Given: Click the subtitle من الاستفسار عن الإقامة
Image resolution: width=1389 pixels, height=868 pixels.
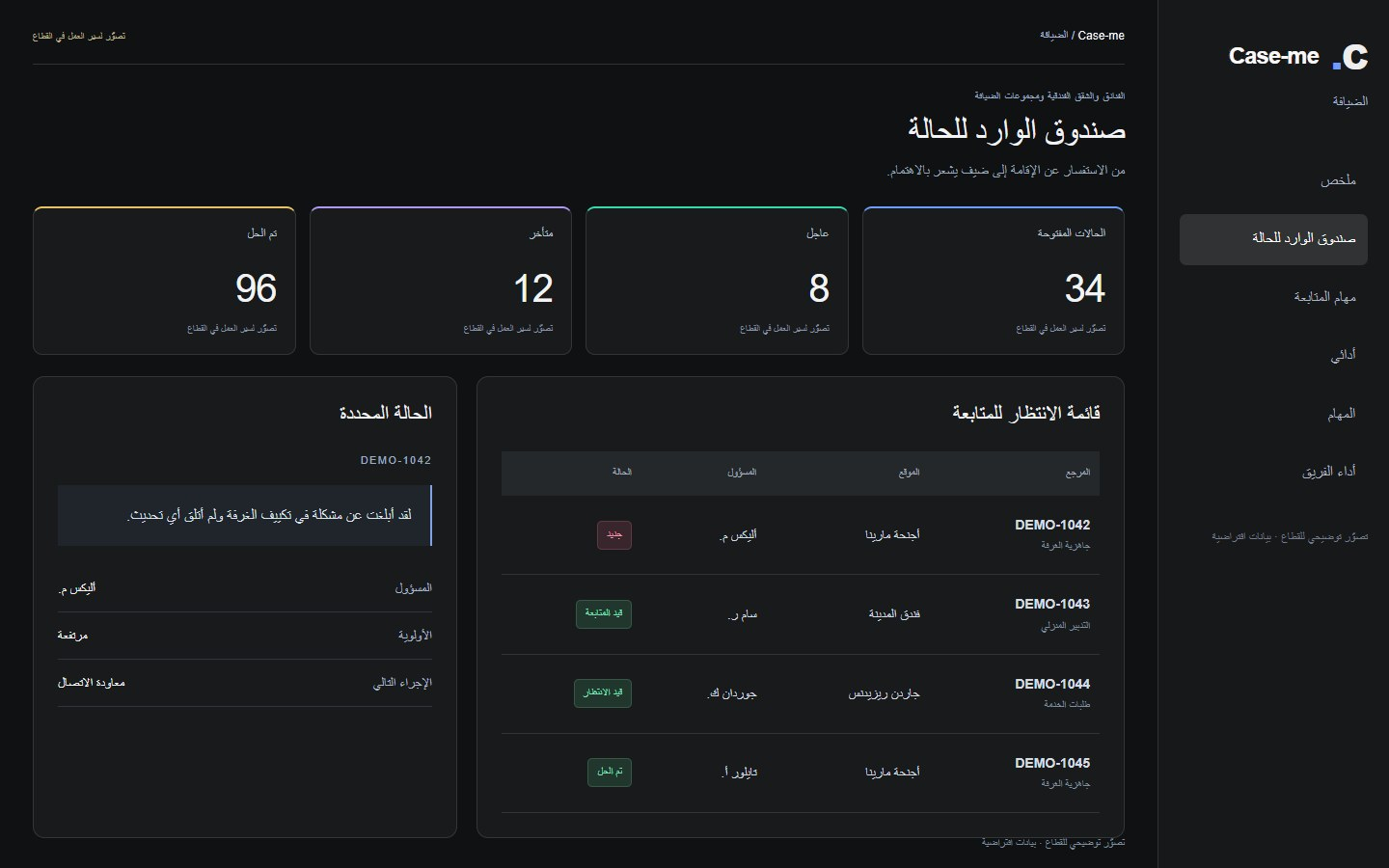Looking at the screenshot, I should click(x=1006, y=171).
